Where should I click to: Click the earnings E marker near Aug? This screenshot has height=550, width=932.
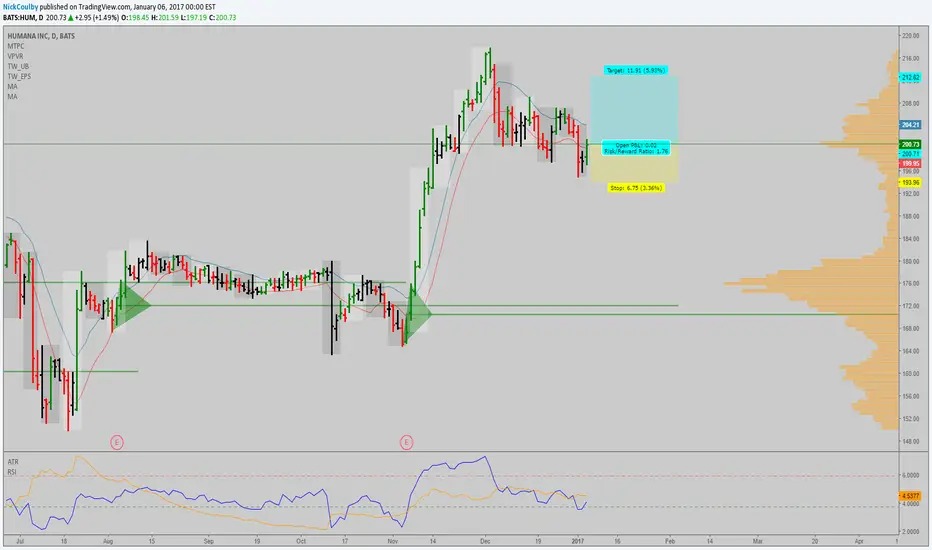click(x=117, y=442)
